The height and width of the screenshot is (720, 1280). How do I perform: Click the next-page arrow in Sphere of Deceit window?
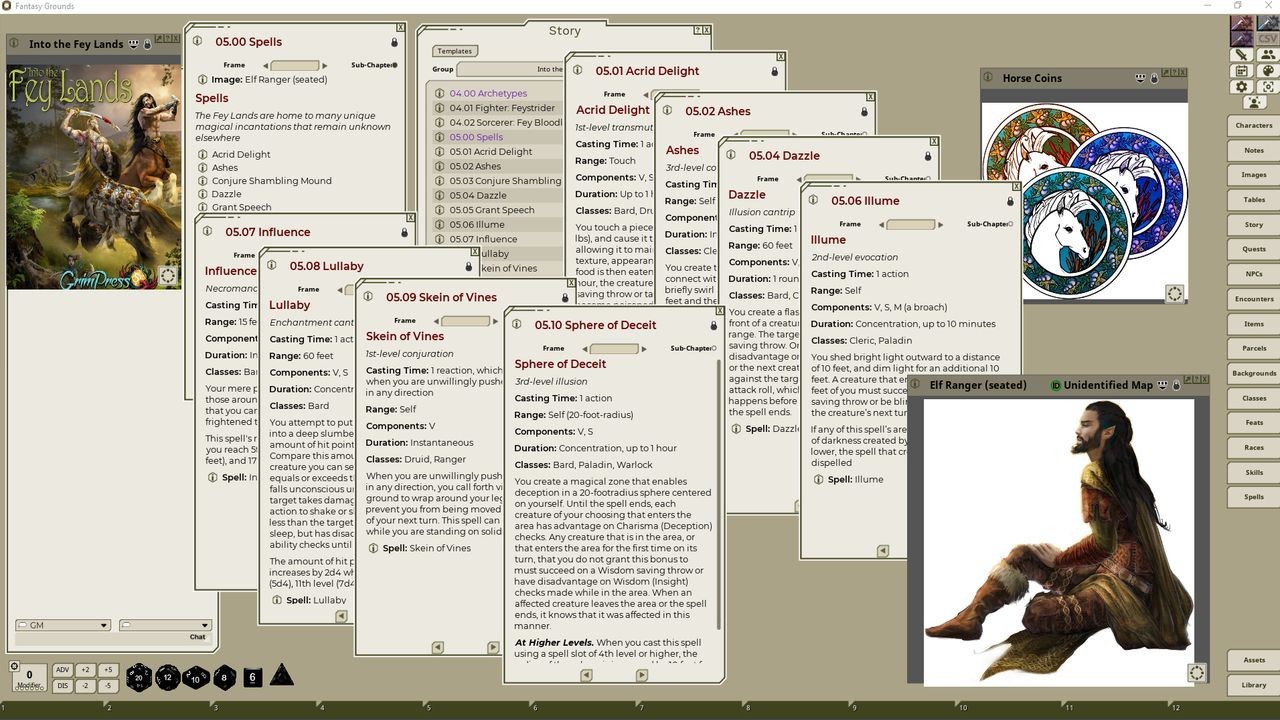(641, 675)
